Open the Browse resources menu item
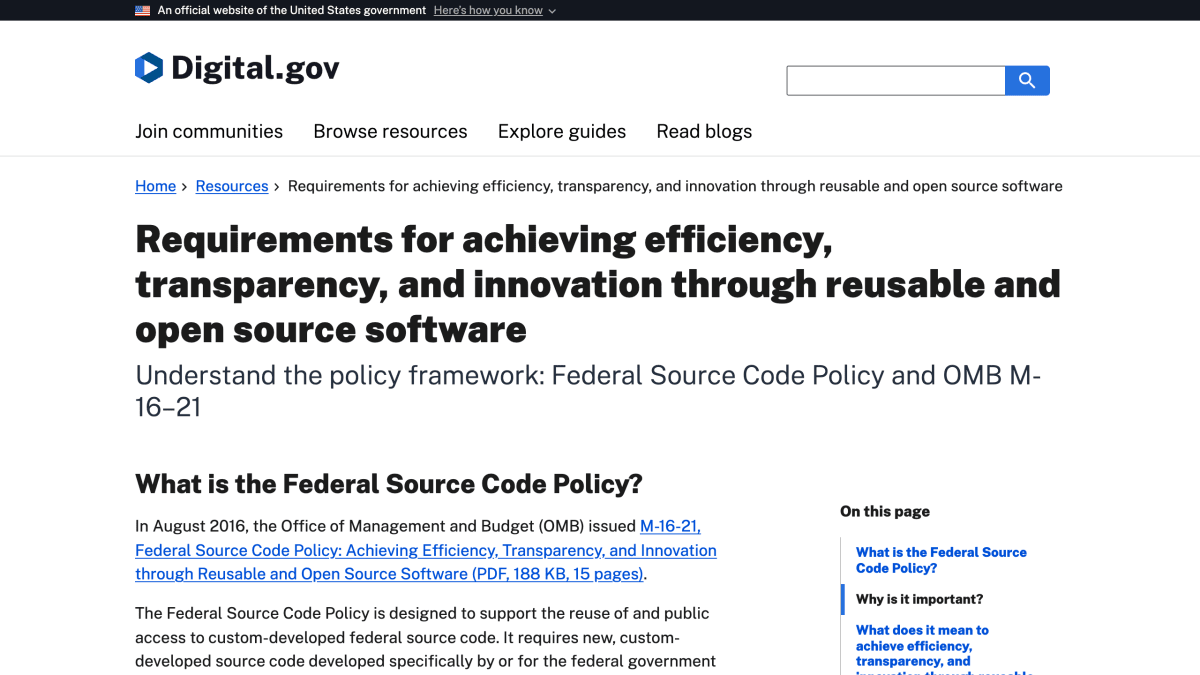 pos(390,131)
